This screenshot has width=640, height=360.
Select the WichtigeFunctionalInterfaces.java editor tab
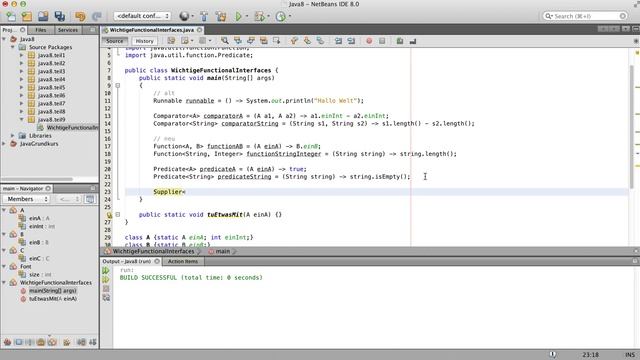(x=152, y=30)
